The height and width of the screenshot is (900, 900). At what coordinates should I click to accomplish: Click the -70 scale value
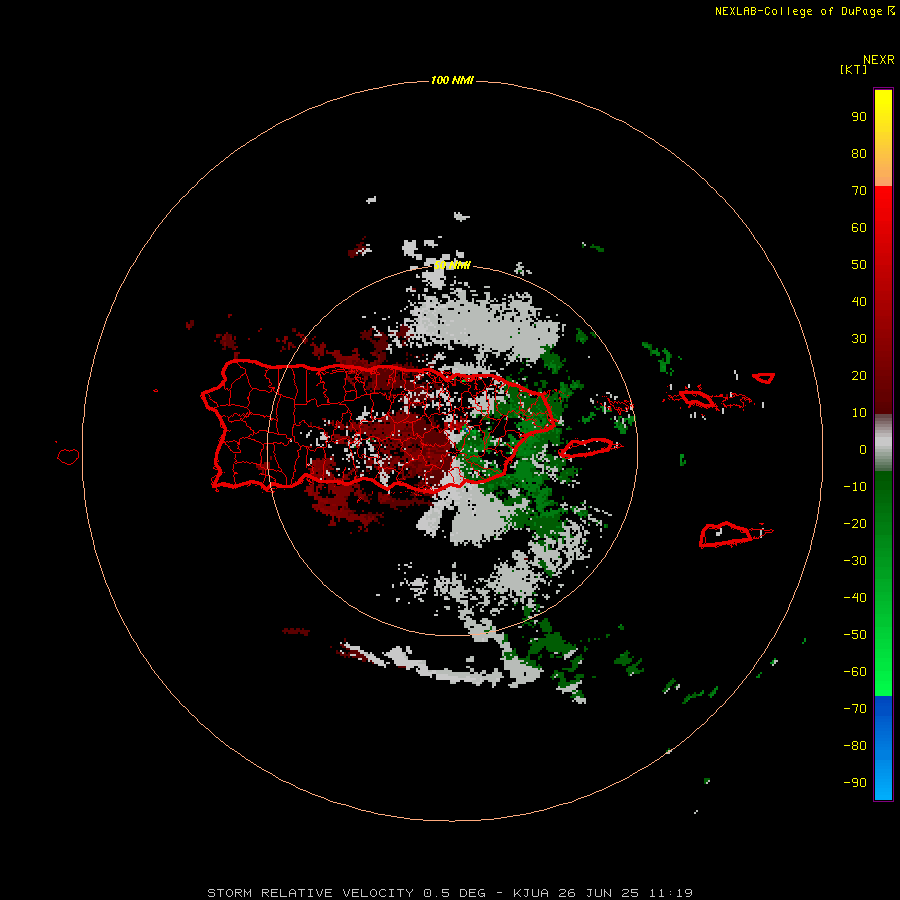(x=855, y=709)
